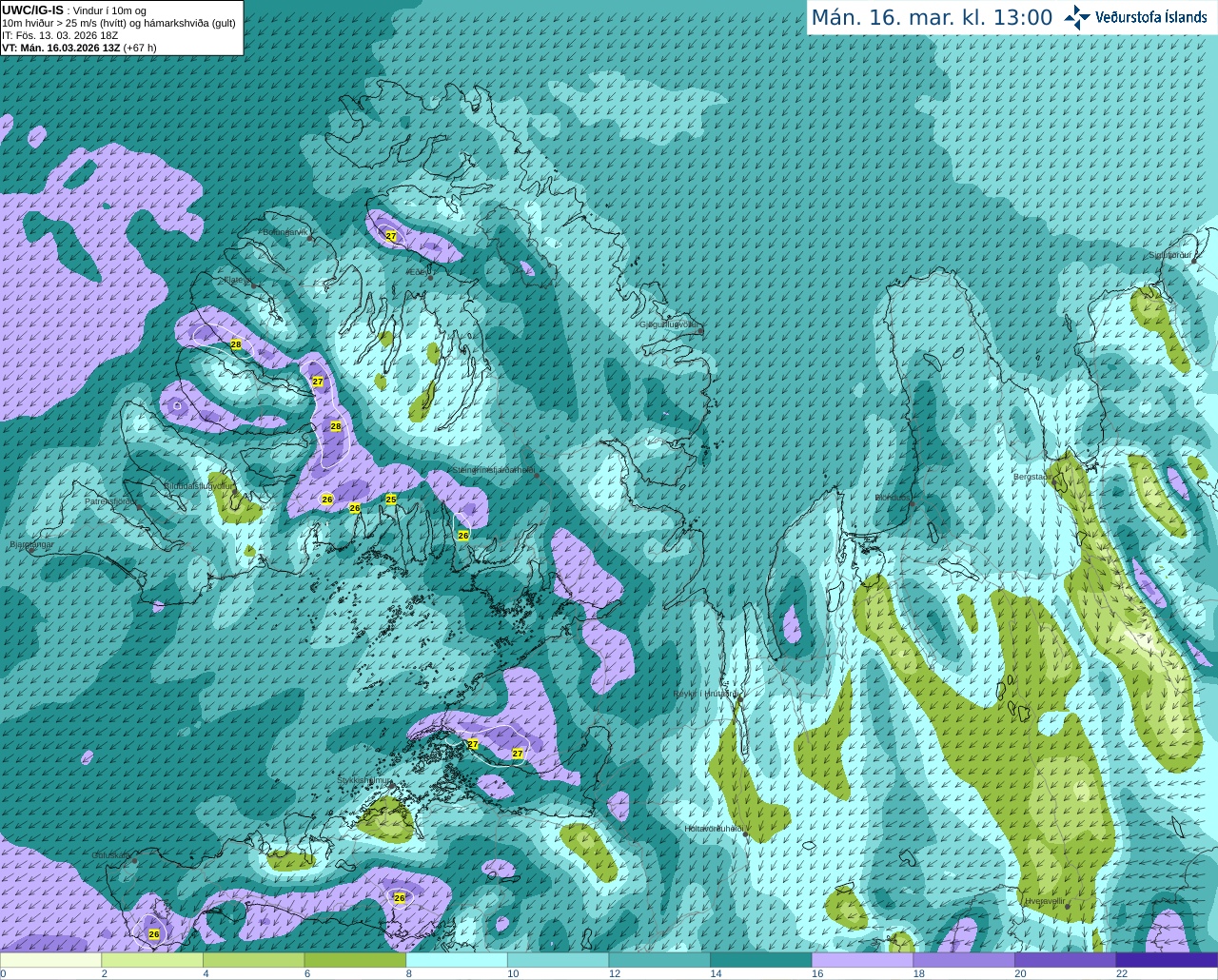Click the Gjögurflugvöllur station label
The image size is (1218, 980).
[x=669, y=324]
